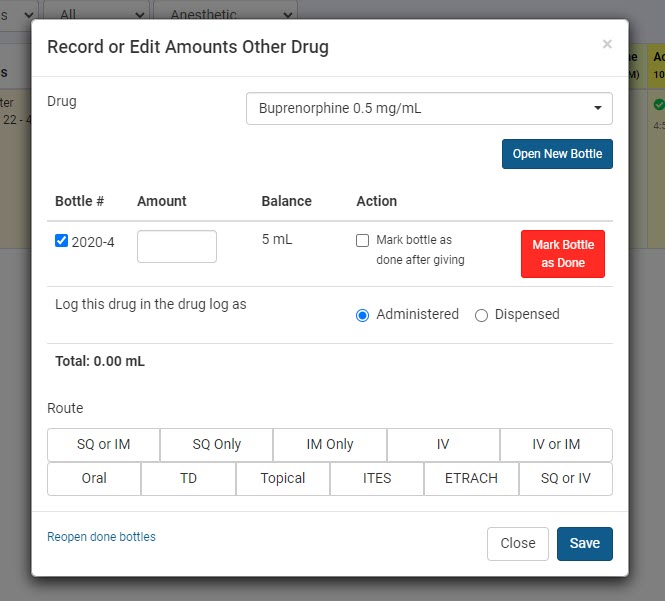The image size is (665, 601).
Task: Pick the TD route option
Action: pos(188,479)
